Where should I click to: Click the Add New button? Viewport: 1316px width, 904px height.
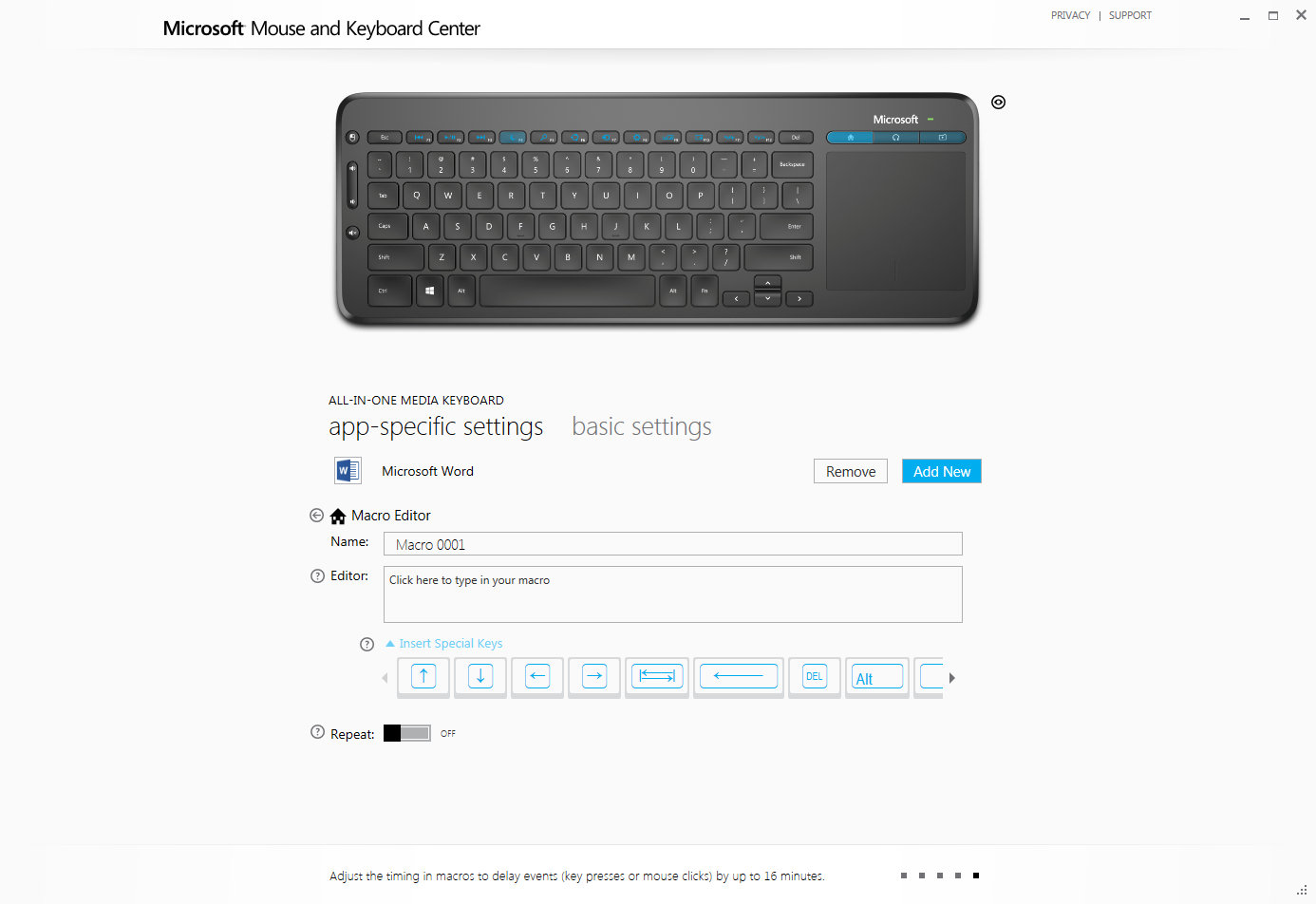click(942, 471)
